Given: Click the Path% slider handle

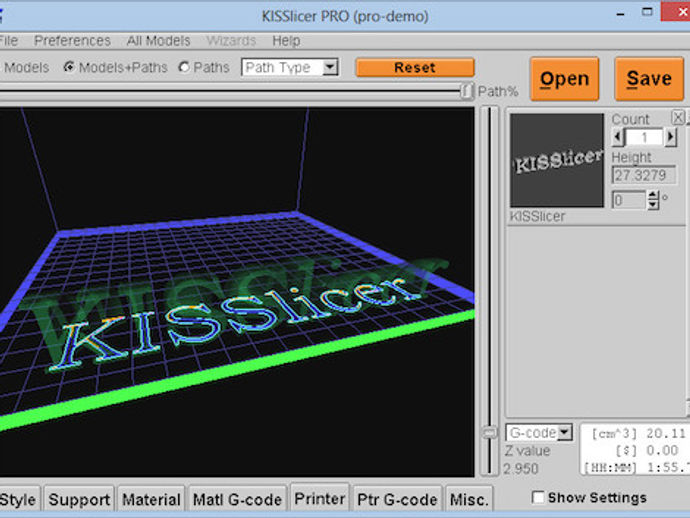Looking at the screenshot, I should 467,92.
